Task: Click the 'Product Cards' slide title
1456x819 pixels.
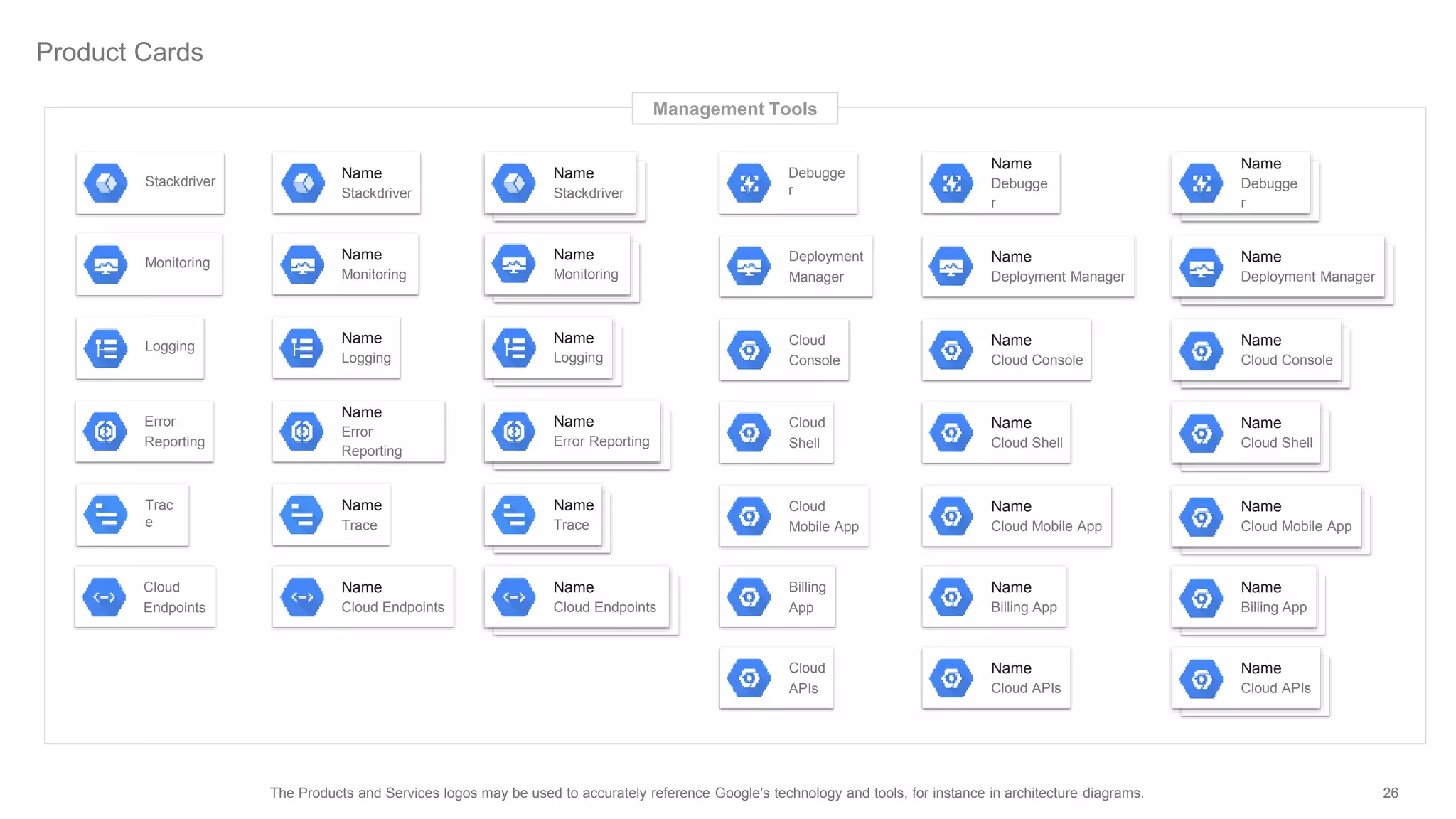Action: point(119,52)
